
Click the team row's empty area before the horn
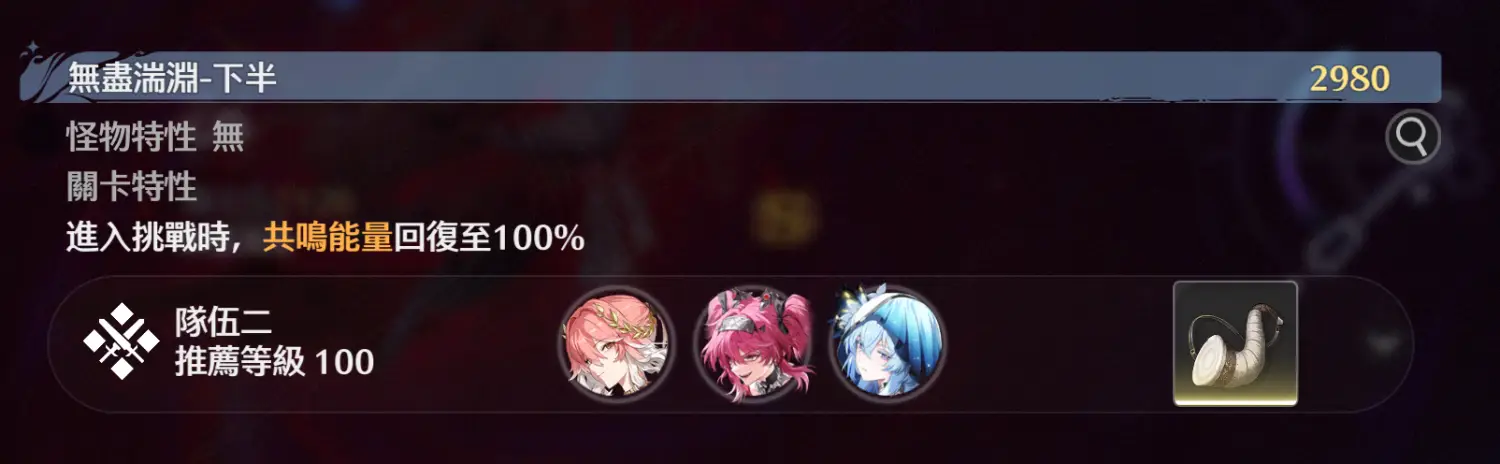click(1060, 344)
